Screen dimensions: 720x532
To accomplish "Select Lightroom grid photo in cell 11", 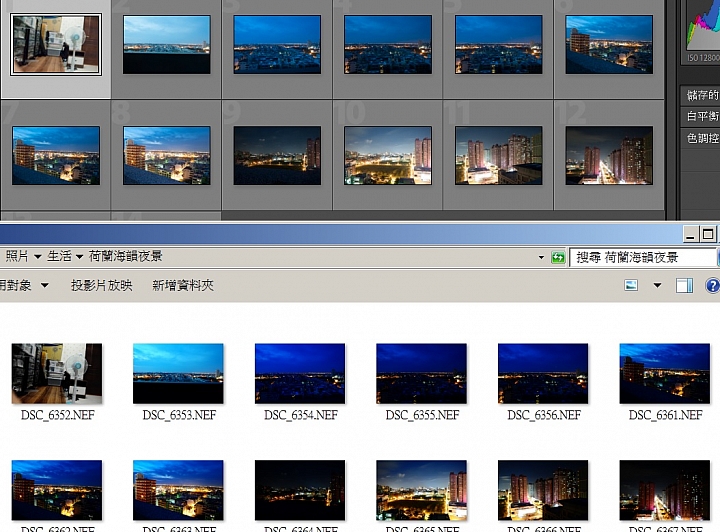I will [499, 156].
